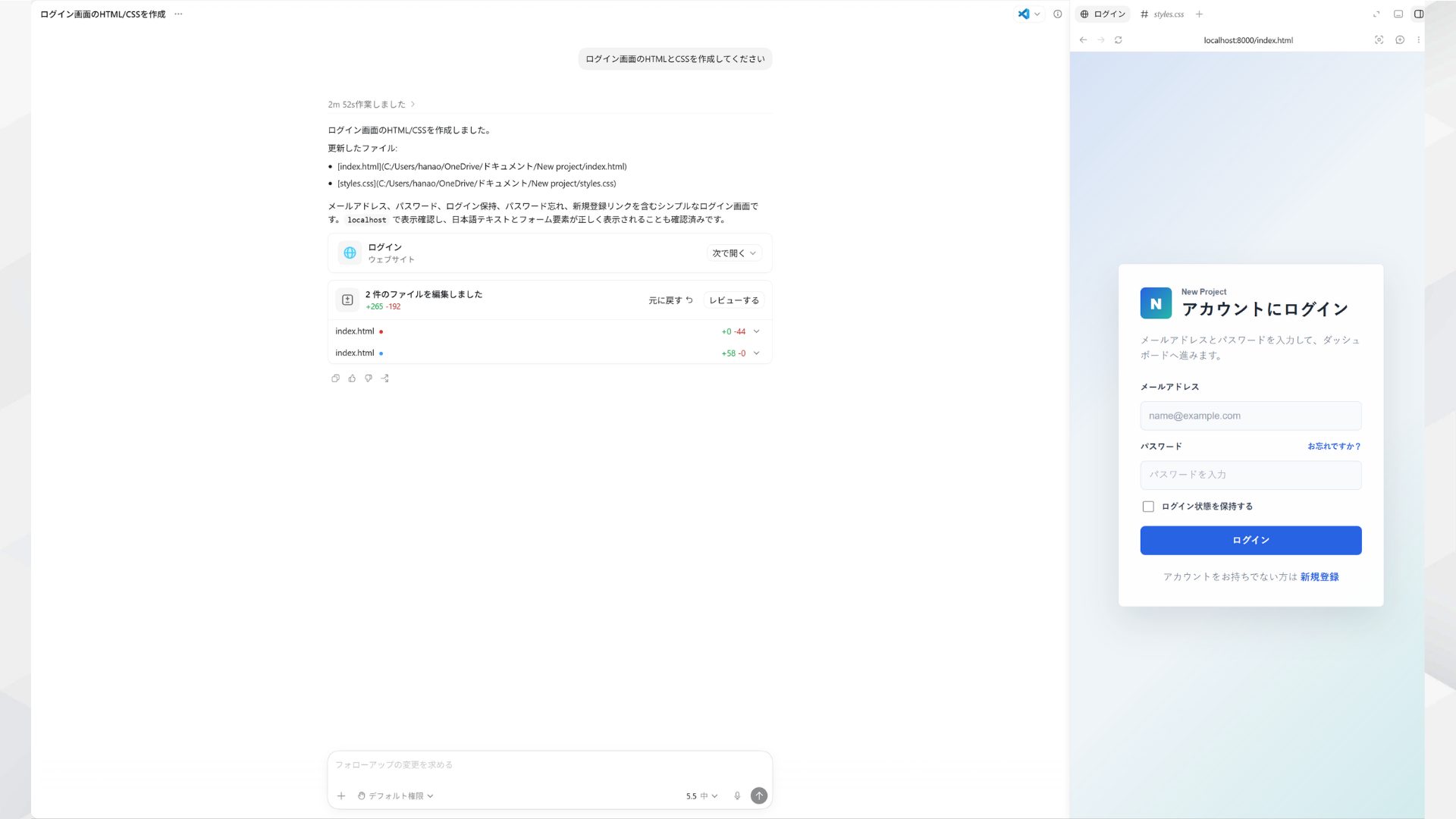Click the microphone voice input icon
1456x819 pixels.
(737, 795)
